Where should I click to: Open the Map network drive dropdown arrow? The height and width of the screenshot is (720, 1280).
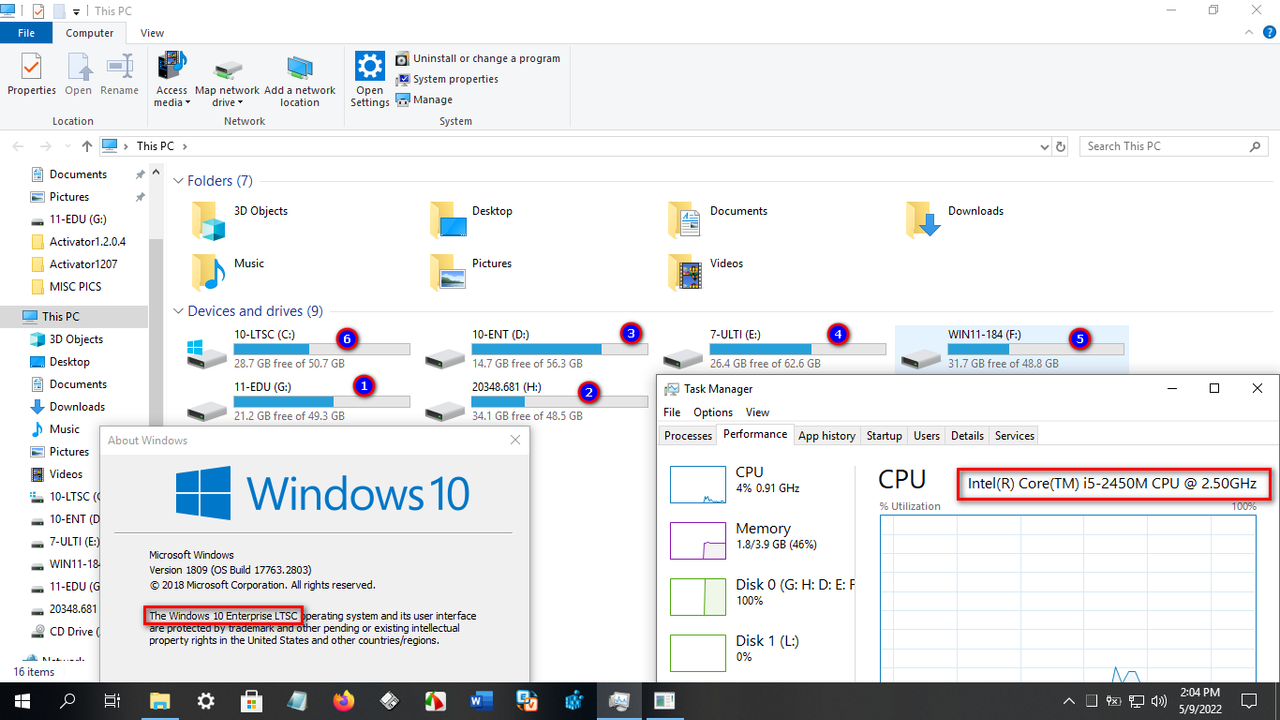point(240,103)
